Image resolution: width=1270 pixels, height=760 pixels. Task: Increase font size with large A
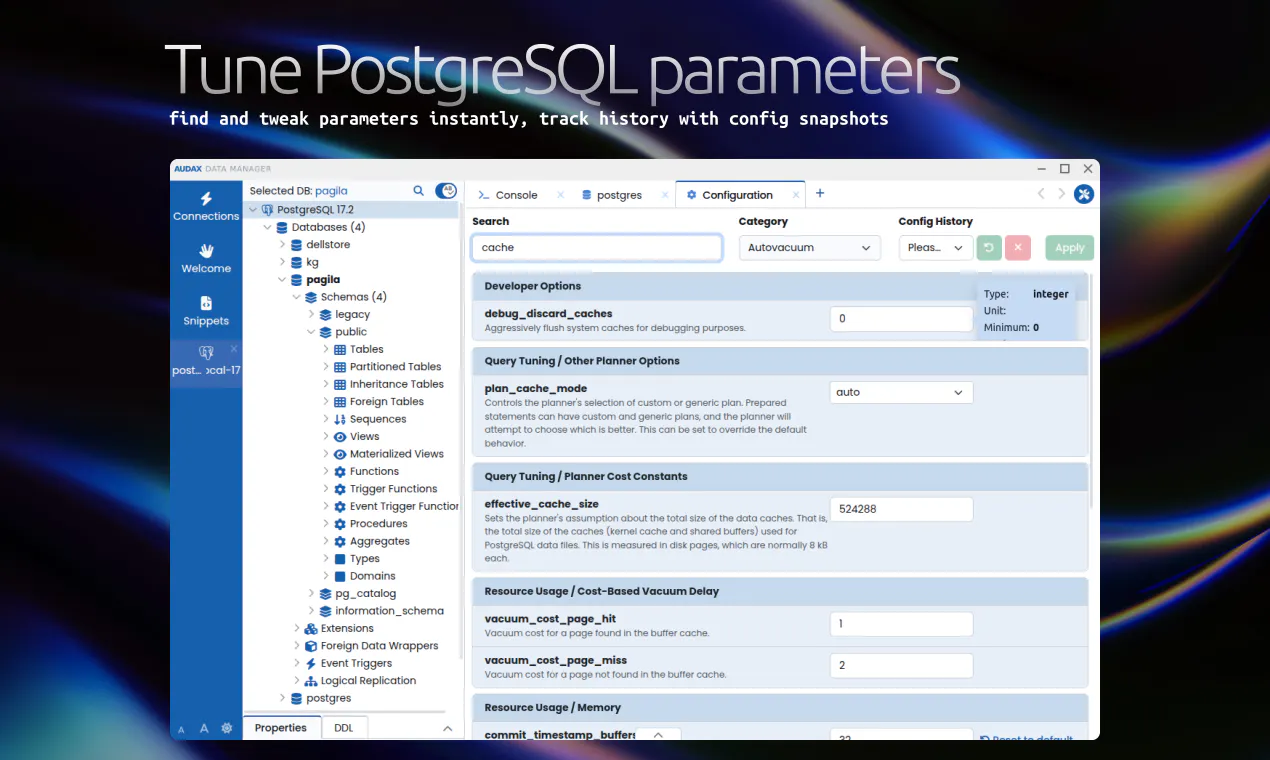click(x=204, y=729)
